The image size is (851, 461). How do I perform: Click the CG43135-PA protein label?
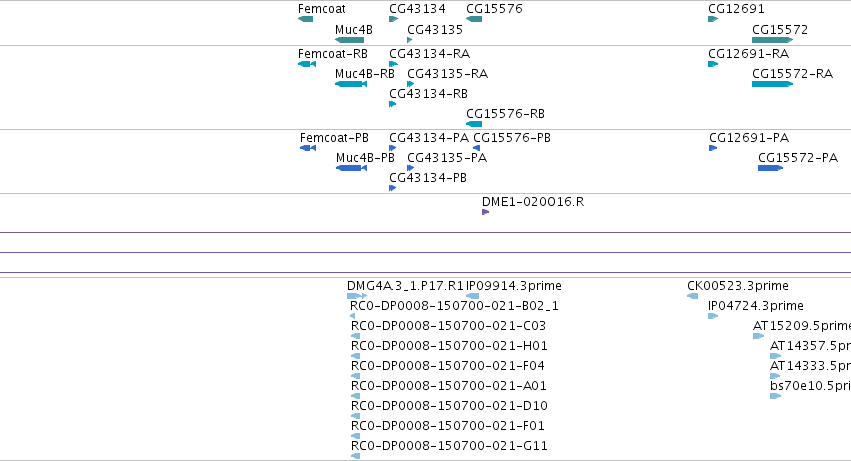pyautogui.click(x=447, y=157)
